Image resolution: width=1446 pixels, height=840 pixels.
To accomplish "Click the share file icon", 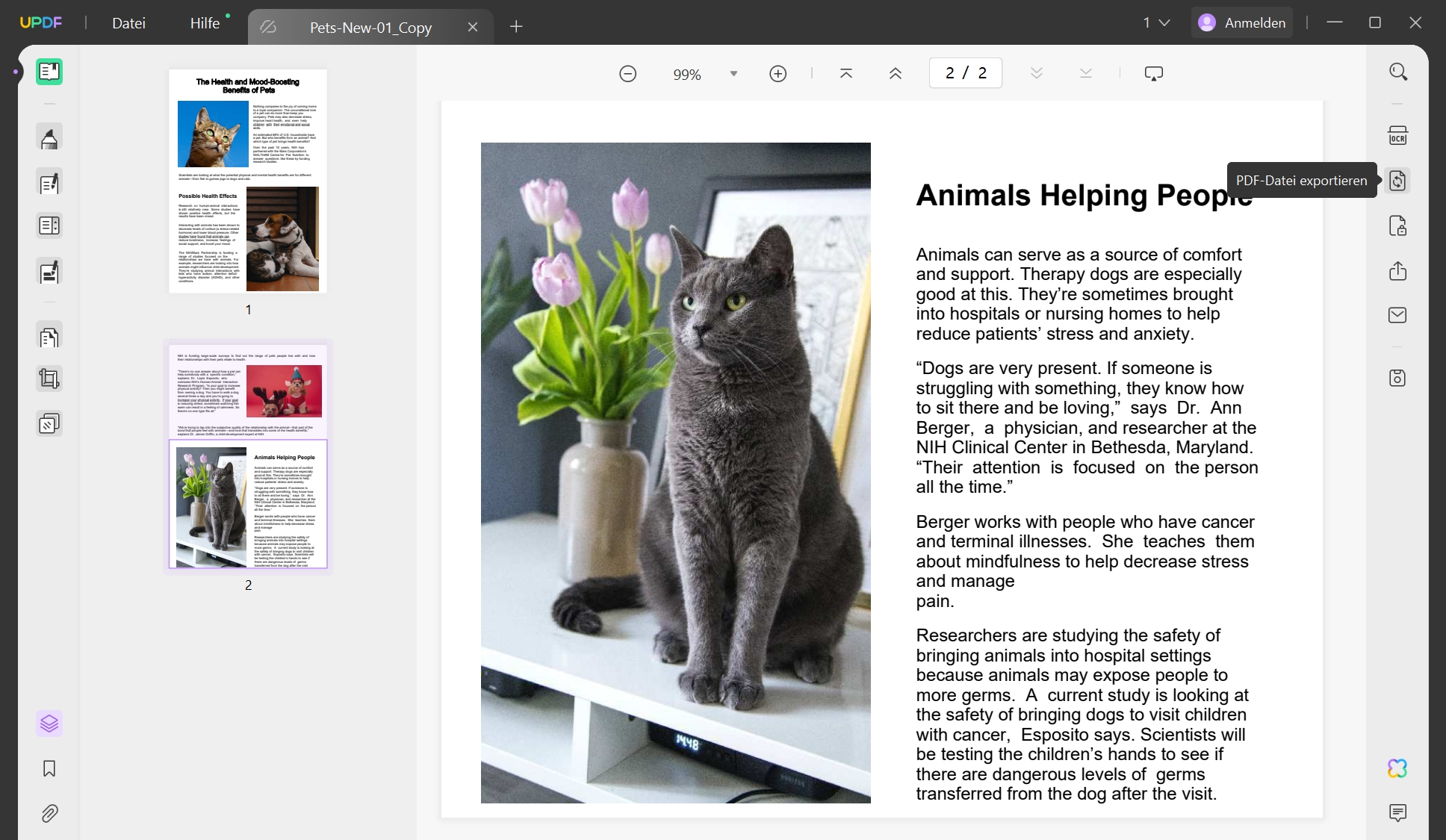I will coord(1397,270).
